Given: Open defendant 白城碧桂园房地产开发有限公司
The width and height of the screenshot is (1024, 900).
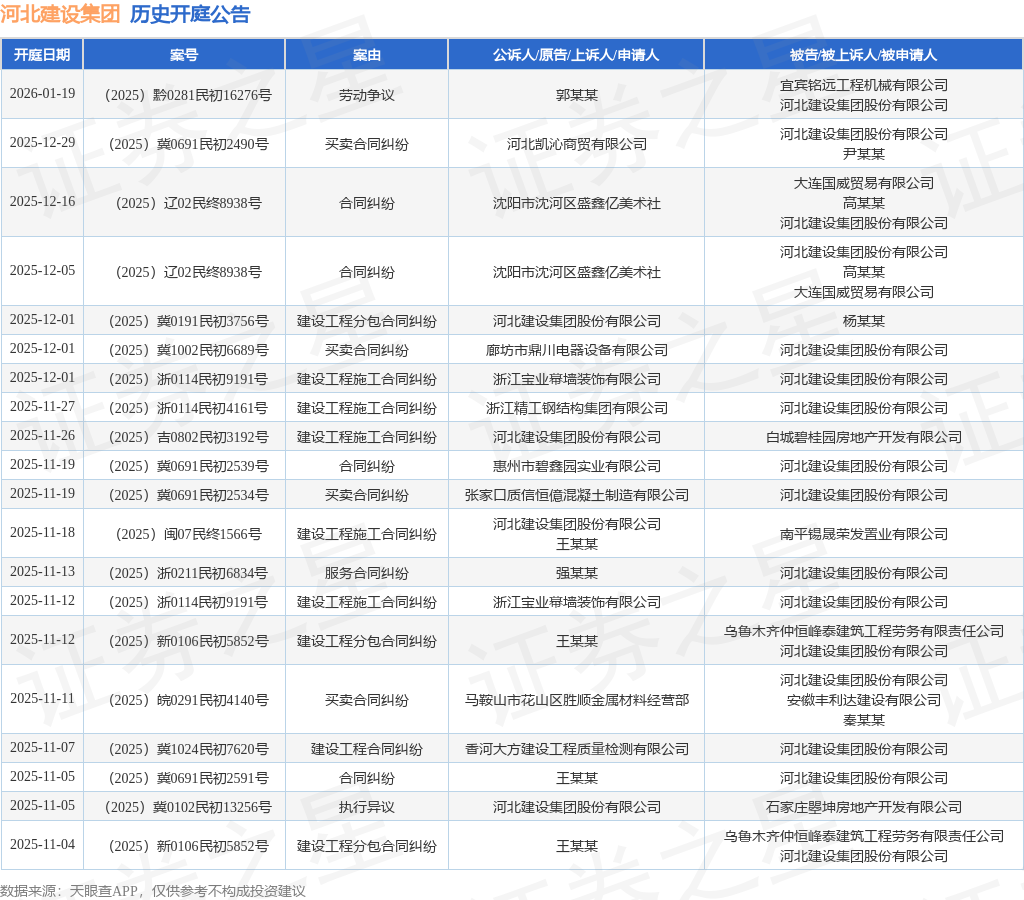Looking at the screenshot, I should click(863, 437).
